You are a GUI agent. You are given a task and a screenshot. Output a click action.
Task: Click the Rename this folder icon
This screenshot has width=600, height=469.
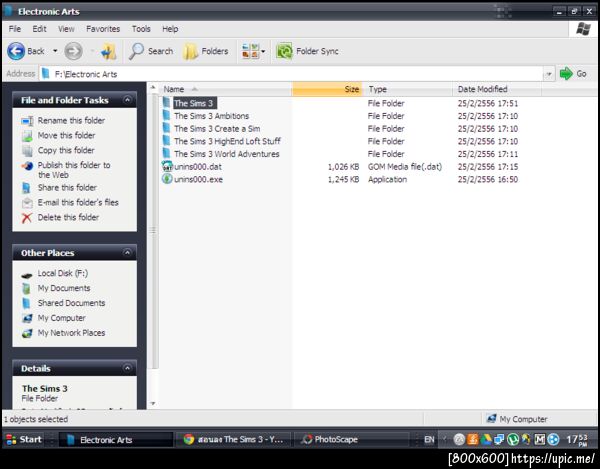pyautogui.click(x=27, y=121)
